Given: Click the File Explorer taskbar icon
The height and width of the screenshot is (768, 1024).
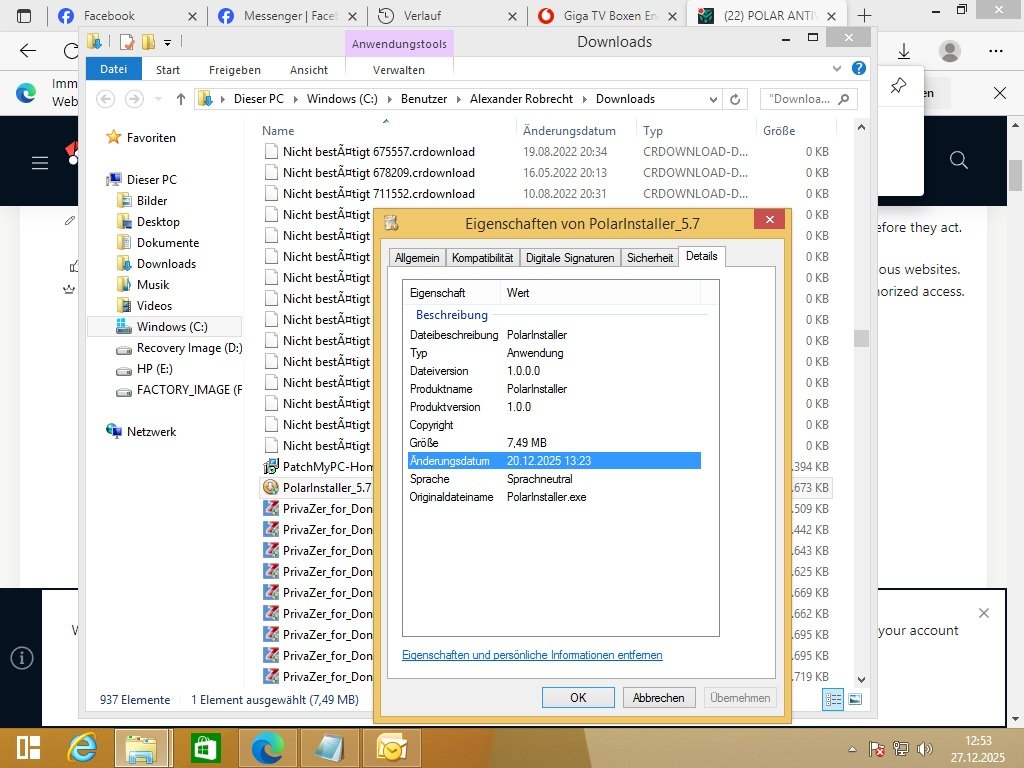Looking at the screenshot, I should coord(142,748).
